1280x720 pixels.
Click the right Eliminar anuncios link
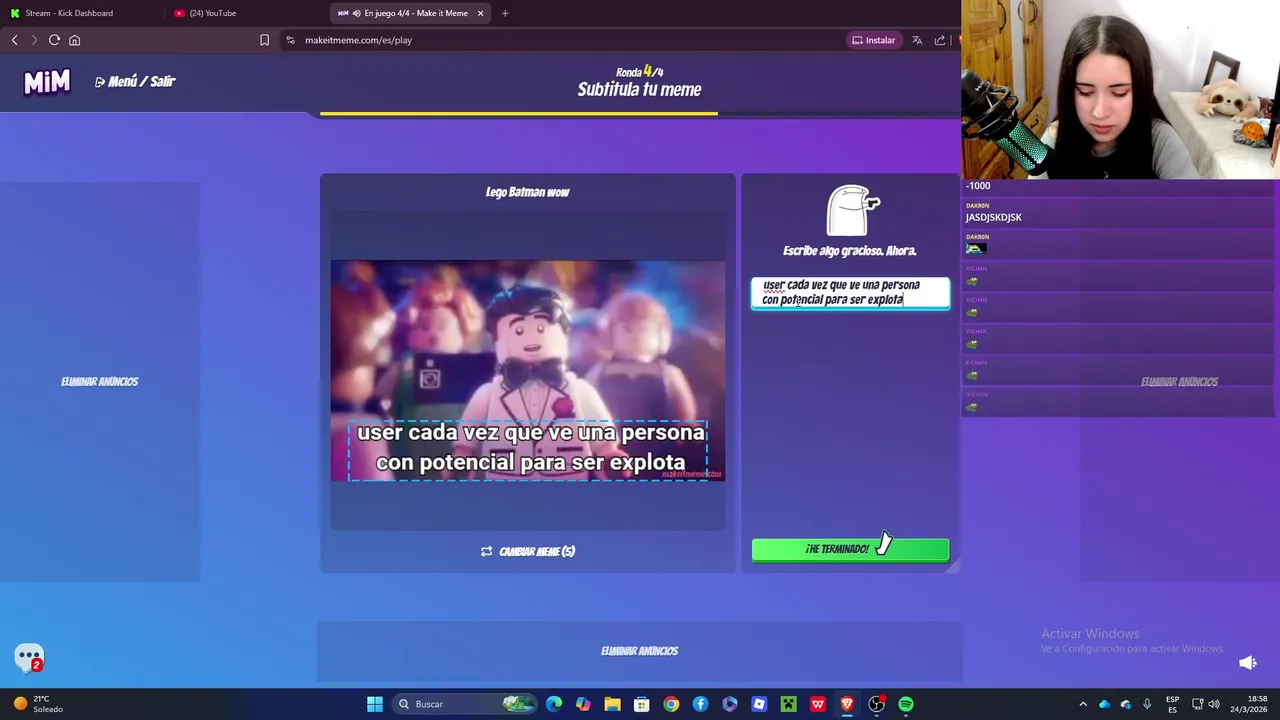click(1179, 382)
